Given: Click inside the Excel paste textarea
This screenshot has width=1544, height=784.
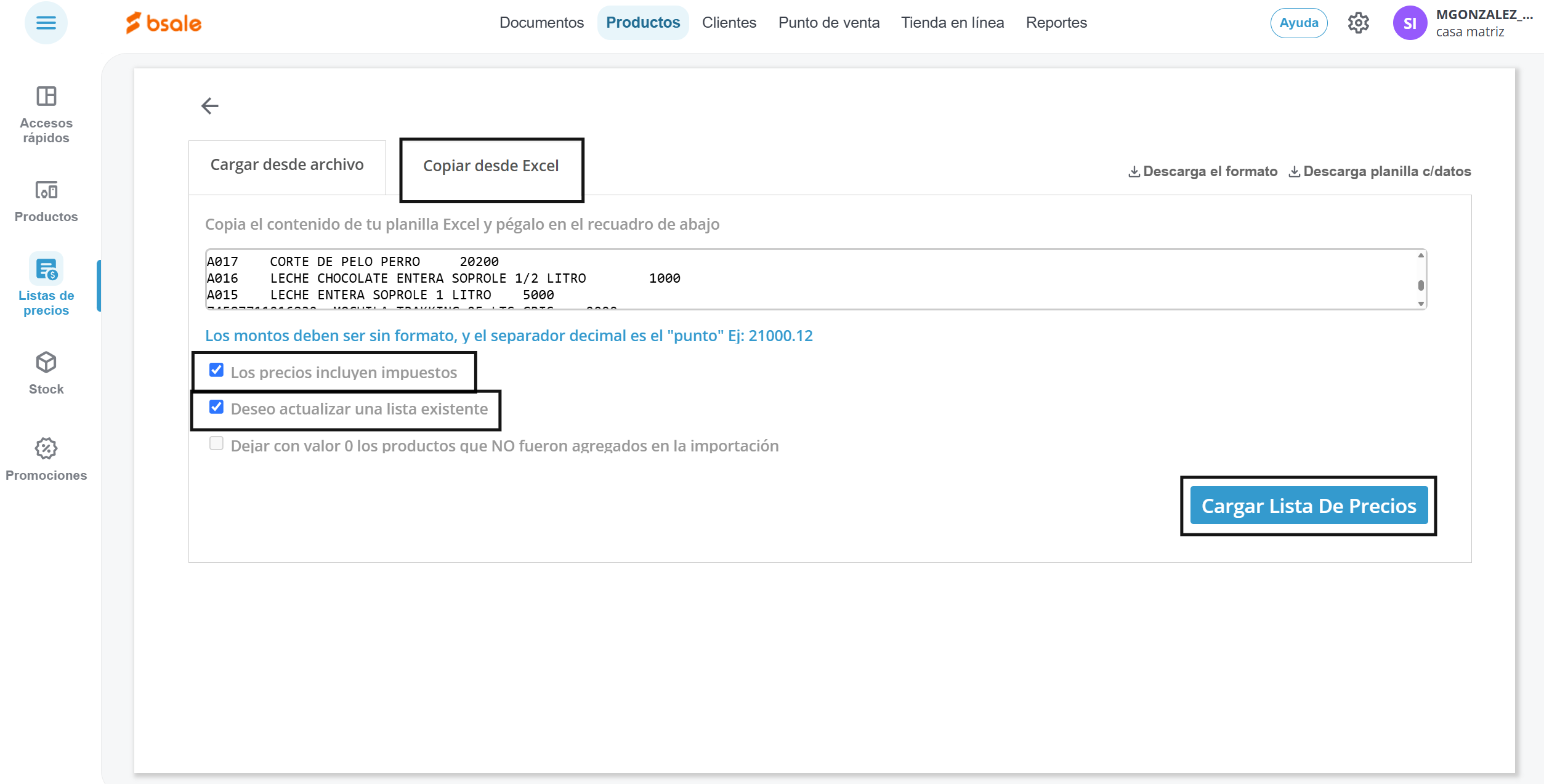Looking at the screenshot, I should (x=801, y=279).
